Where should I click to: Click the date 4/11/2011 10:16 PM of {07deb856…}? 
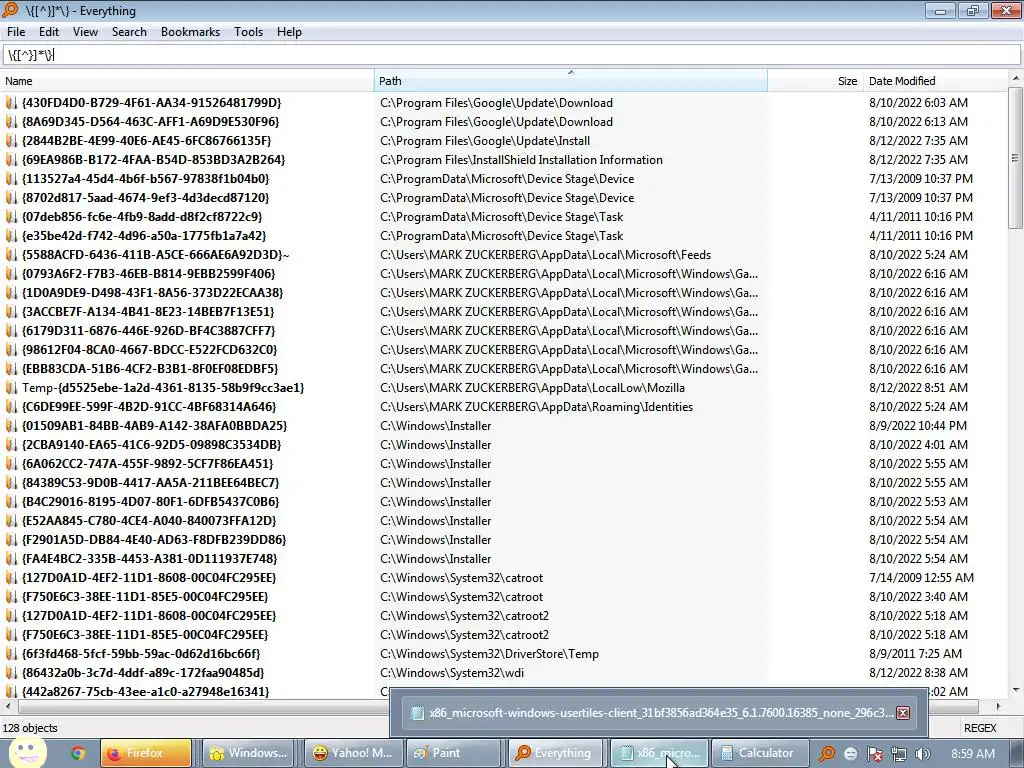(x=921, y=216)
